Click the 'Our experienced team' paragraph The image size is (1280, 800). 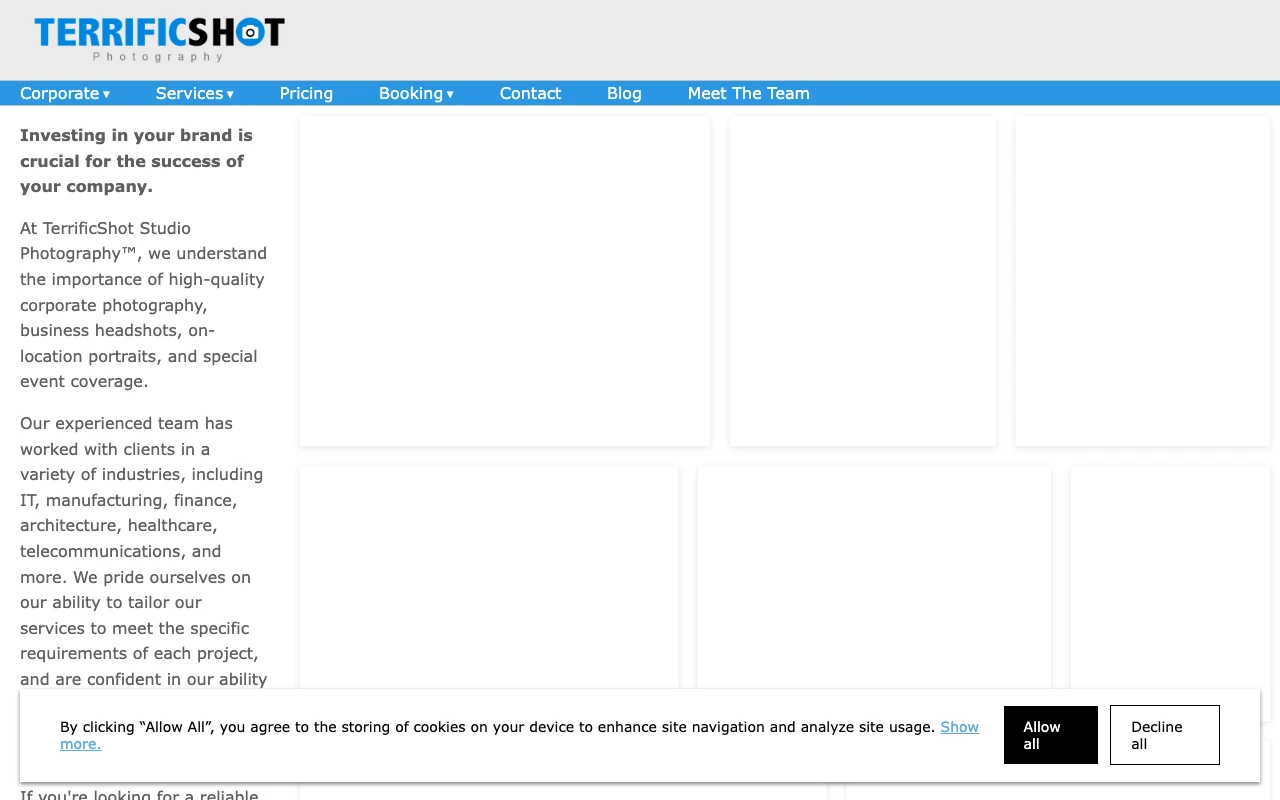[x=144, y=551]
